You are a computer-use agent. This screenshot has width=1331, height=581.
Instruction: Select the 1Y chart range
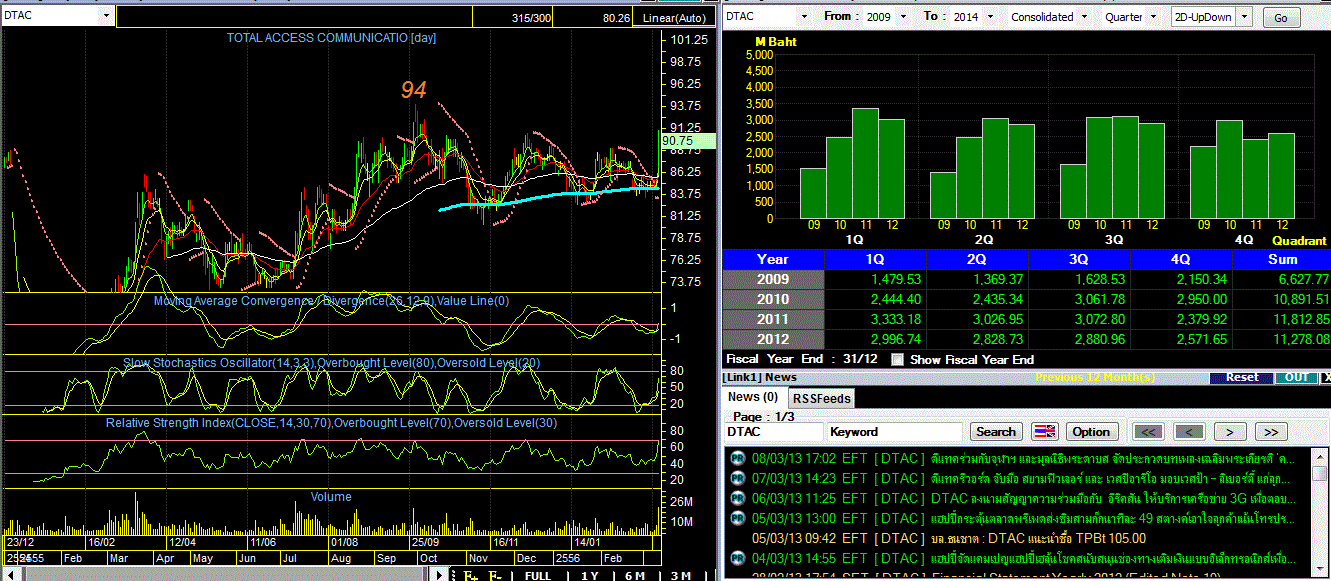[x=589, y=575]
